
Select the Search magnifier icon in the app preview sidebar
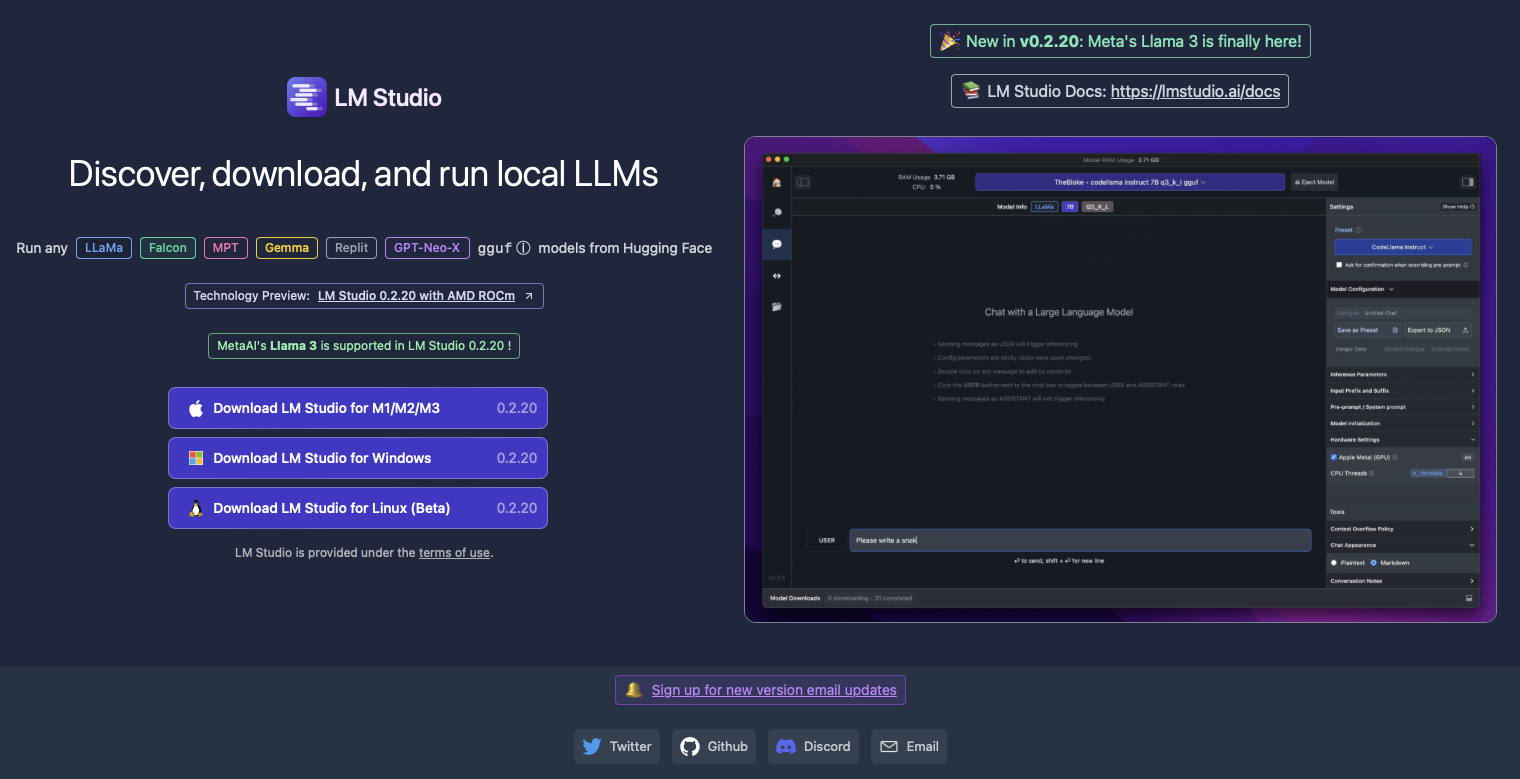point(776,213)
